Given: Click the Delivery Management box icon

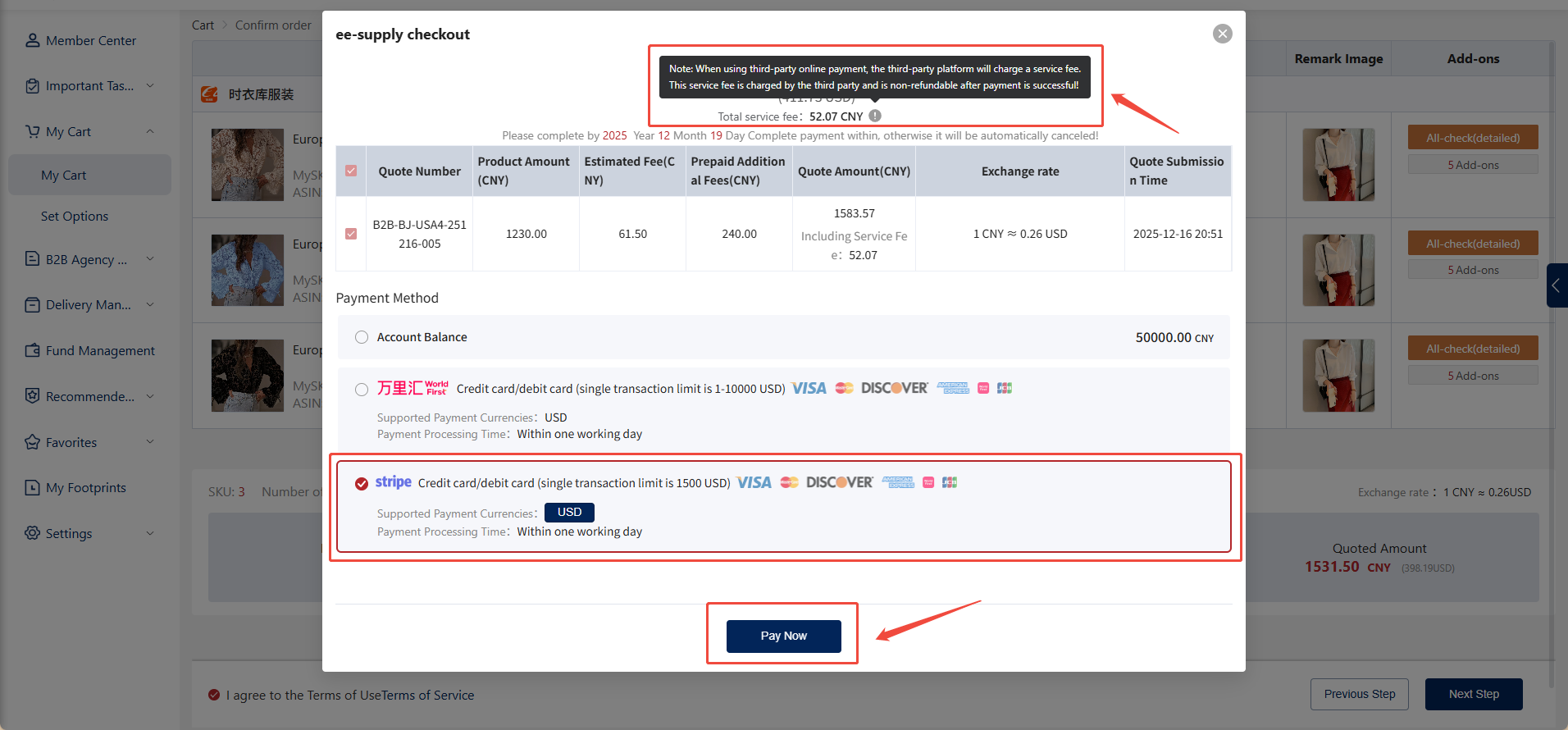Looking at the screenshot, I should point(32,304).
